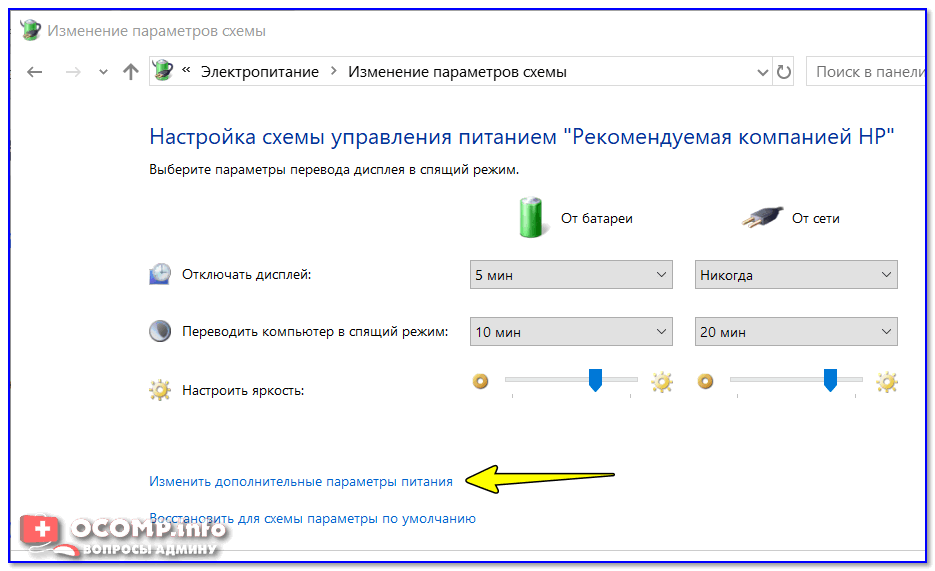The width and height of the screenshot is (935, 571).
Task: Click the power plan icon in address bar
Action: coord(163,71)
